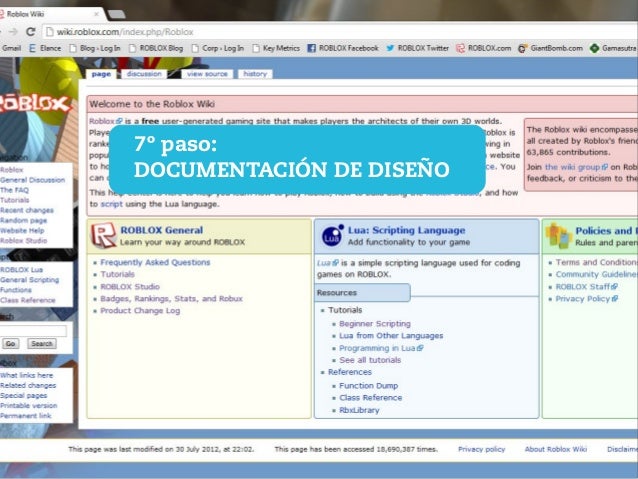Open the Product Change Log link
This screenshot has height=479, width=638.
(140, 311)
